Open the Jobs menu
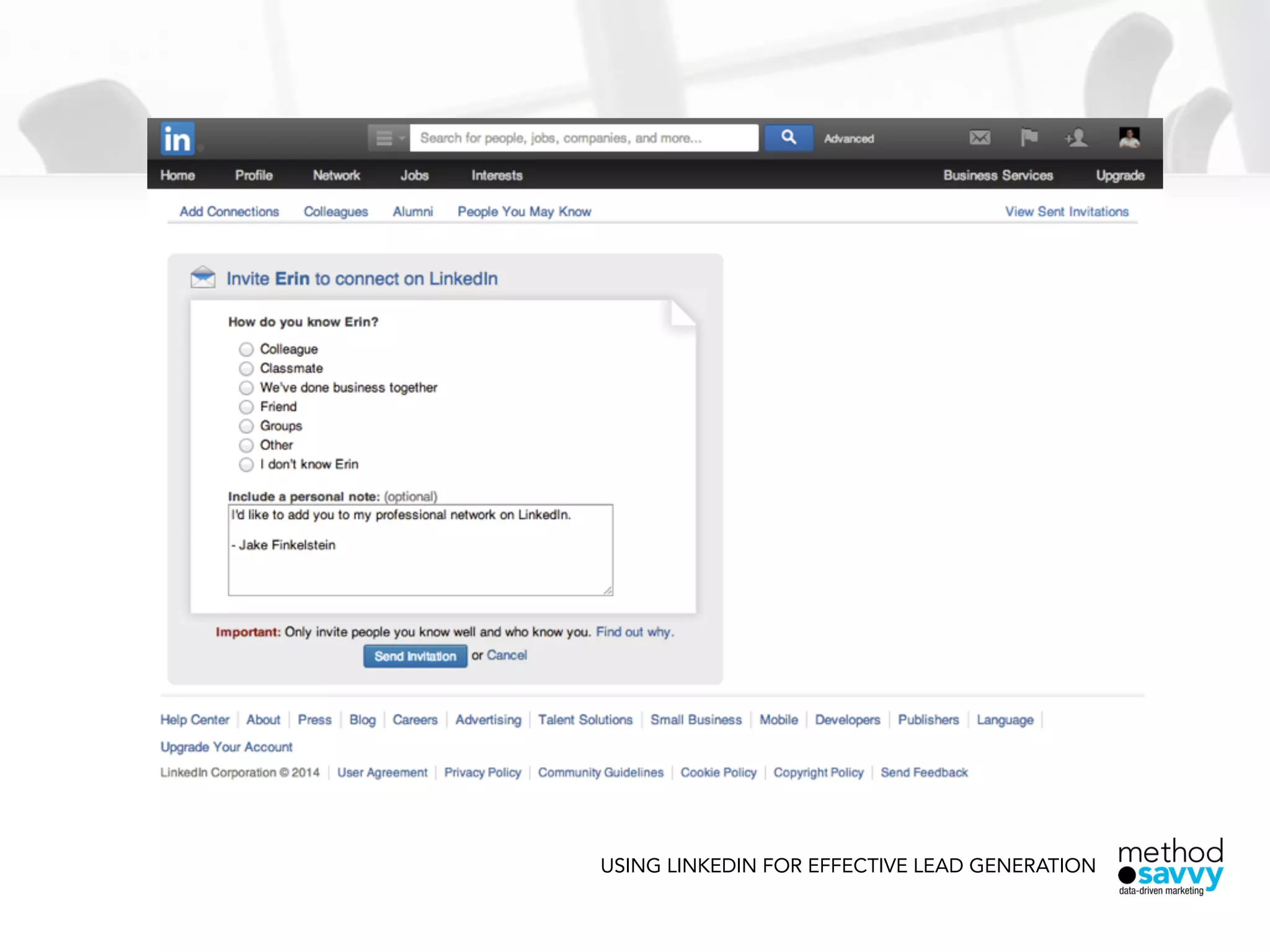The height and width of the screenshot is (952, 1270). point(414,175)
